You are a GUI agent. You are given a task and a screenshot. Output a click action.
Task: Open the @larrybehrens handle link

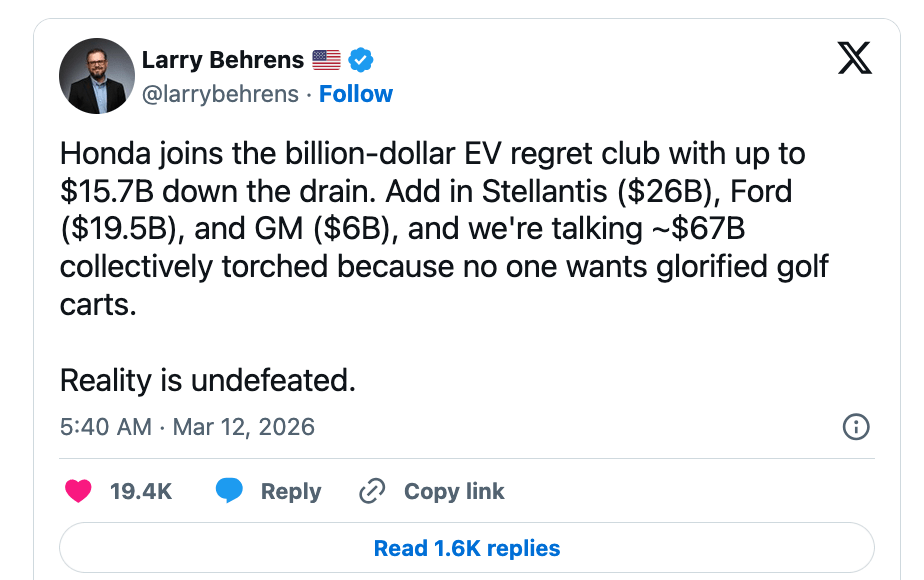click(x=220, y=94)
